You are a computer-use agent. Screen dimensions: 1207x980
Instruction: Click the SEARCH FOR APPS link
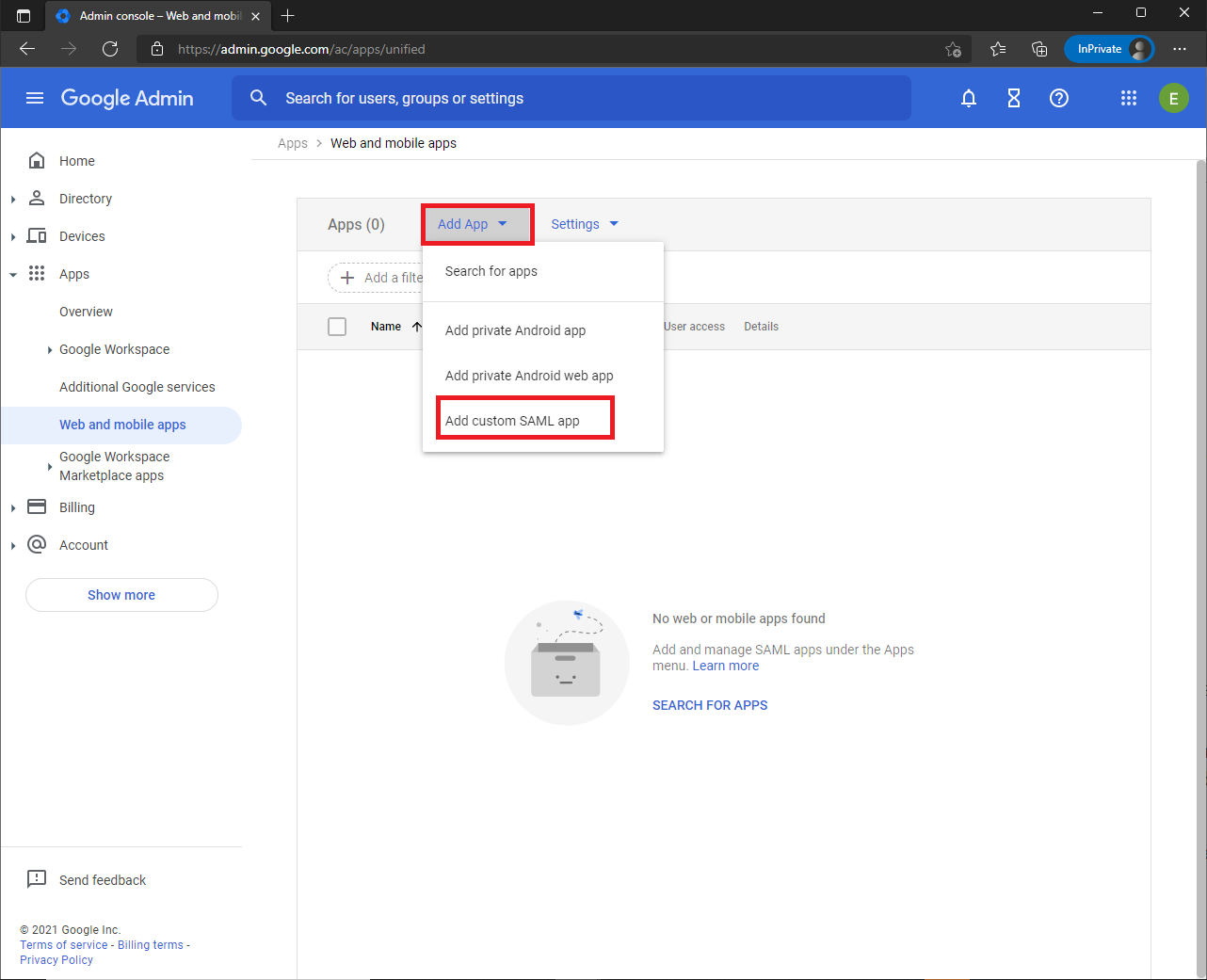710,705
